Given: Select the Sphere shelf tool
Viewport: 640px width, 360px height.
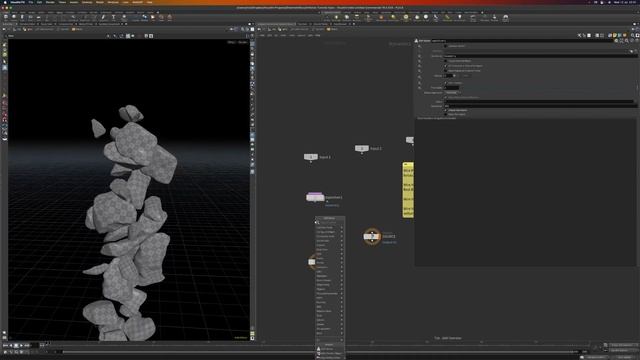Looking at the screenshot, I should [x=14, y=17].
